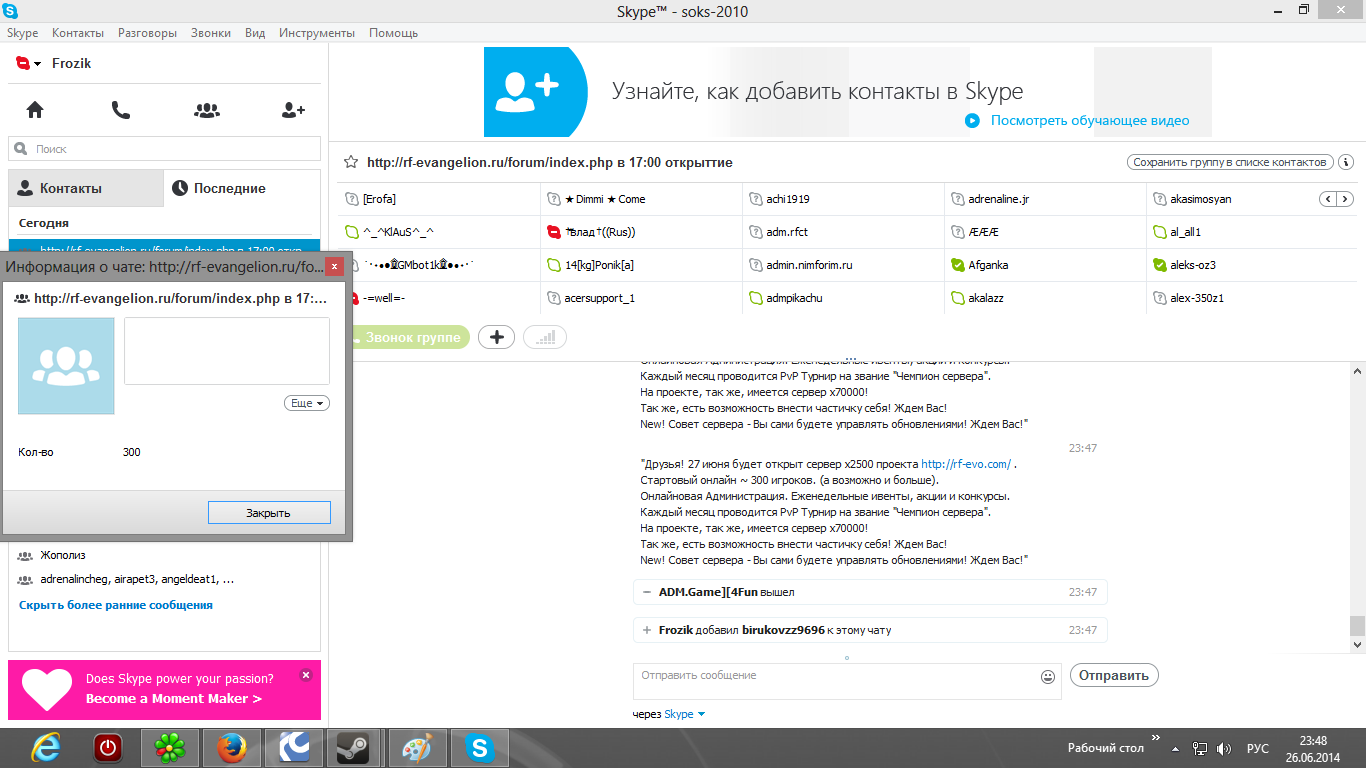This screenshot has height=768, width=1366.
Task: Click Сохранить группу в списке контактов
Action: pyautogui.click(x=1231, y=162)
